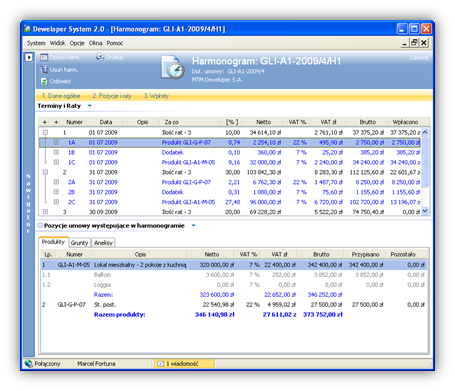Collapse the Pozycje umowy występujące w harmonogramie section
Image resolution: width=455 pixels, height=391 pixels.
pyautogui.click(x=40, y=226)
